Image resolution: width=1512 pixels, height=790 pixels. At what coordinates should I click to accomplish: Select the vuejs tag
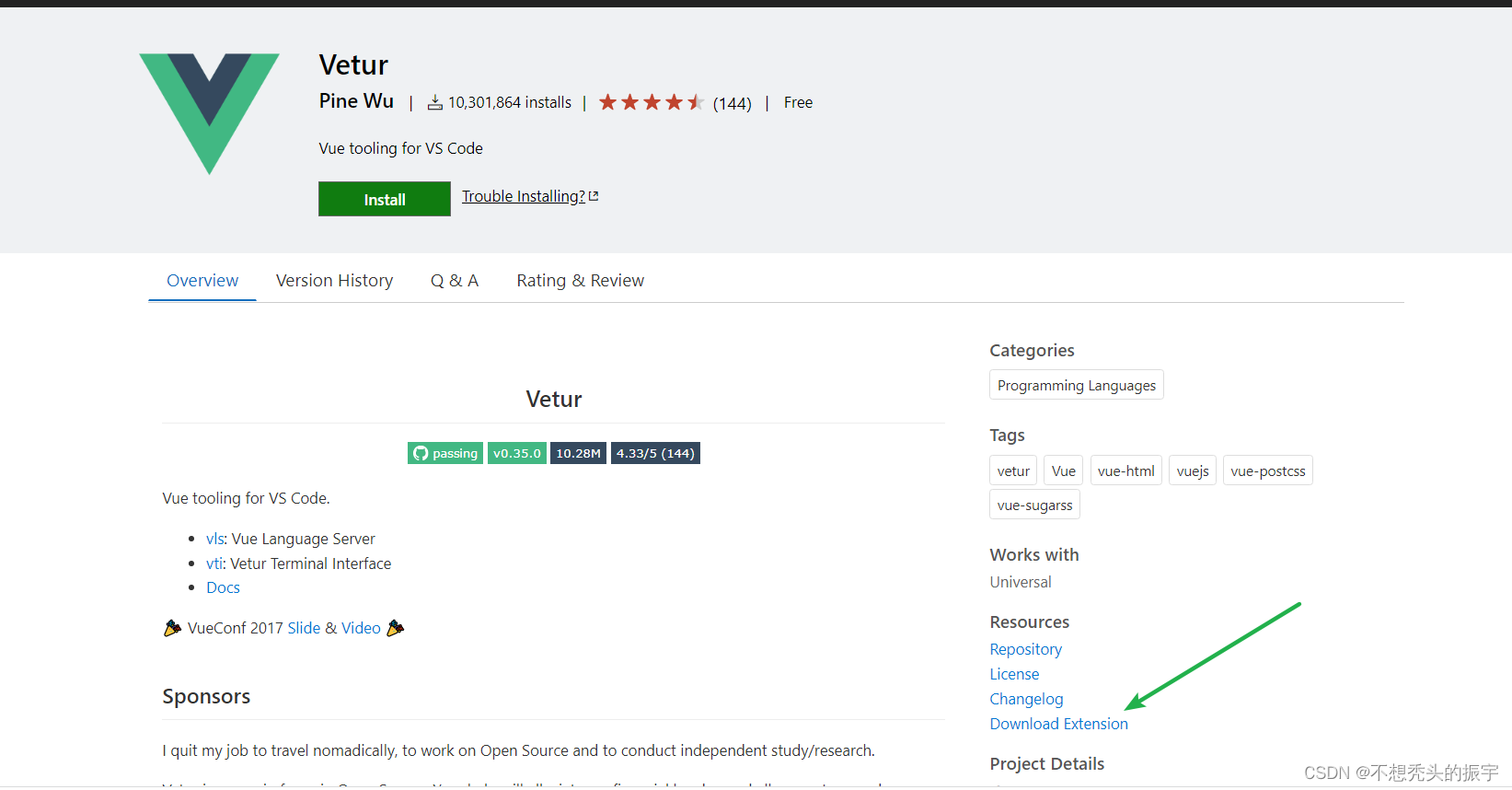[x=1193, y=471]
